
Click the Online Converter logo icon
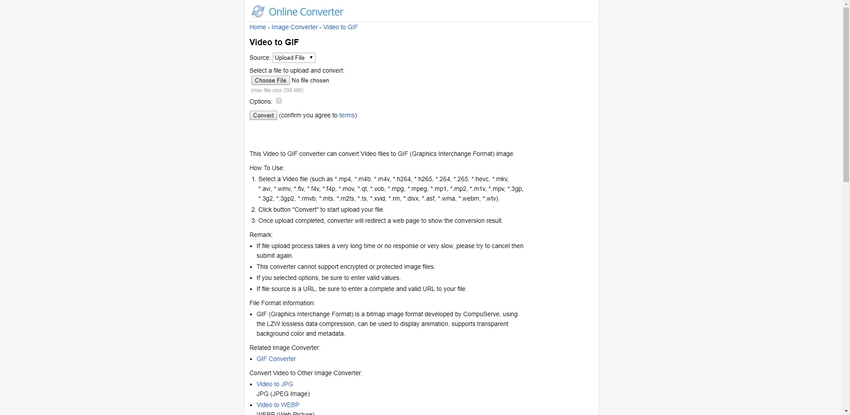click(258, 11)
